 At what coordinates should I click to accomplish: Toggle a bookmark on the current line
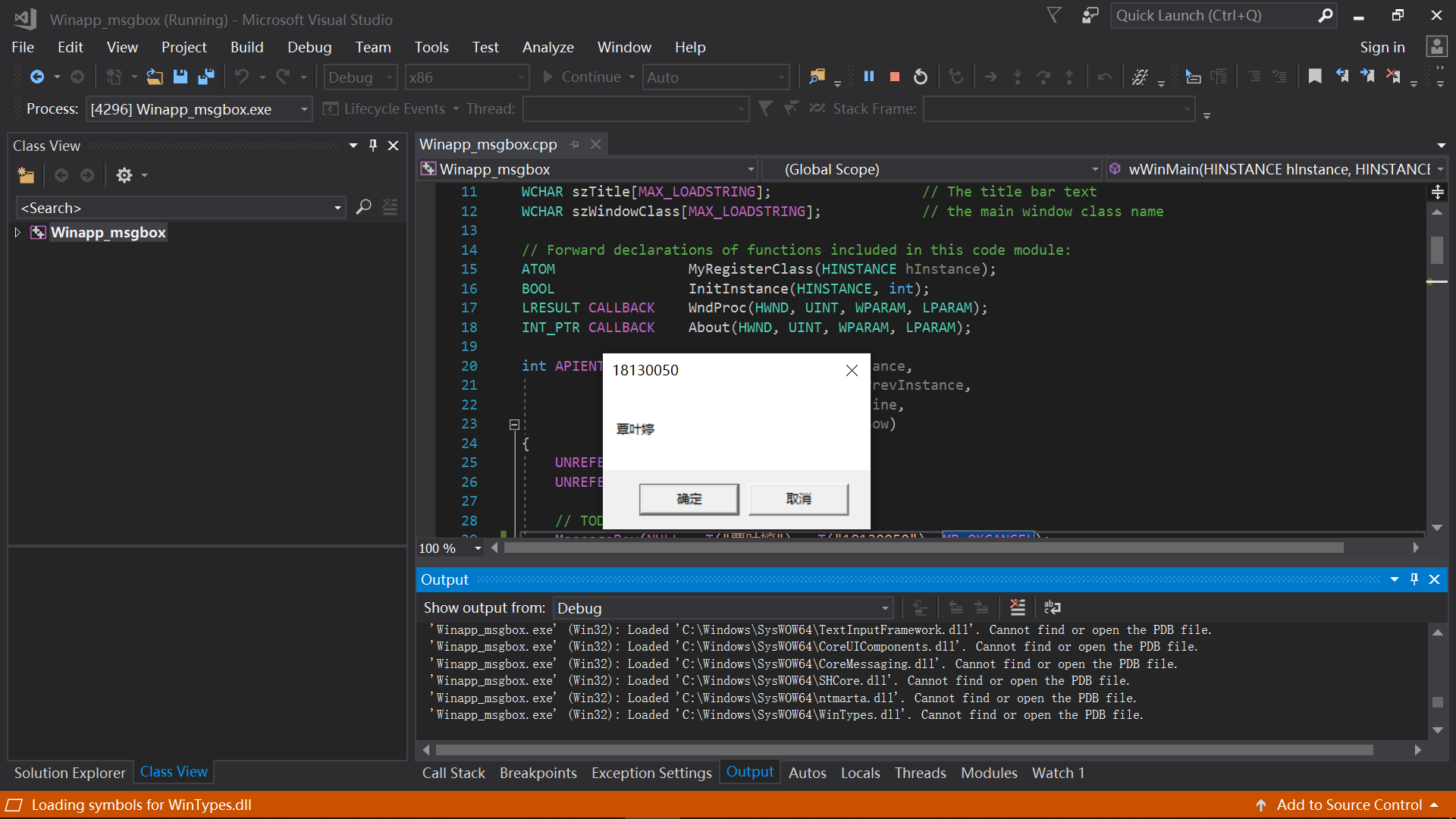point(1315,76)
